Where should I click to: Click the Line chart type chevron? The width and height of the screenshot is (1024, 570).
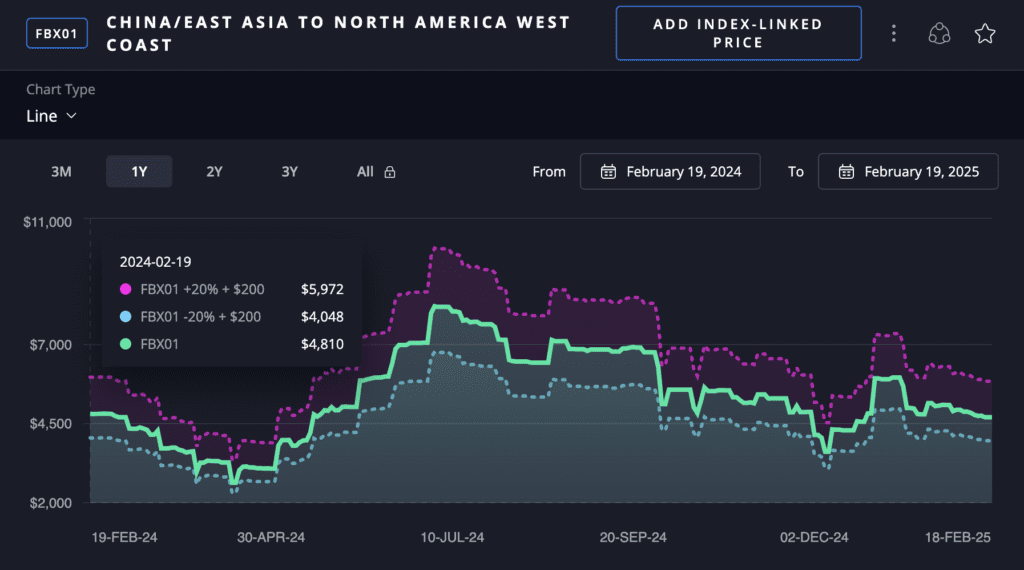point(71,116)
